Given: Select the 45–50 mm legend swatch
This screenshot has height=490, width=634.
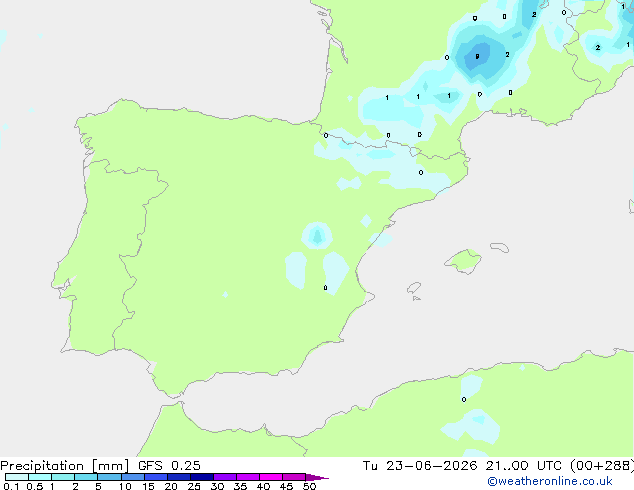Looking at the screenshot, I should tap(294, 477).
